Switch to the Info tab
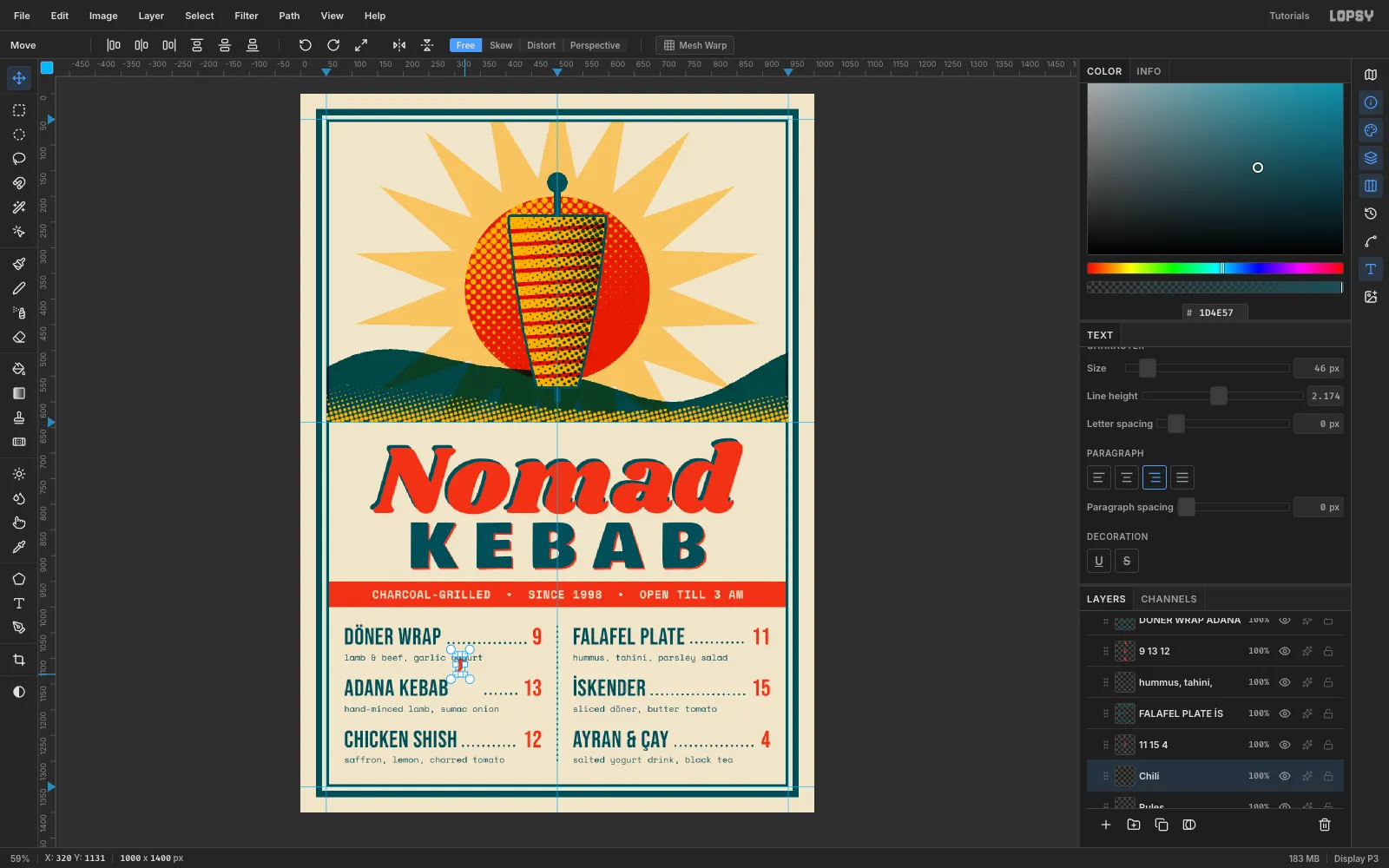 pos(1149,71)
